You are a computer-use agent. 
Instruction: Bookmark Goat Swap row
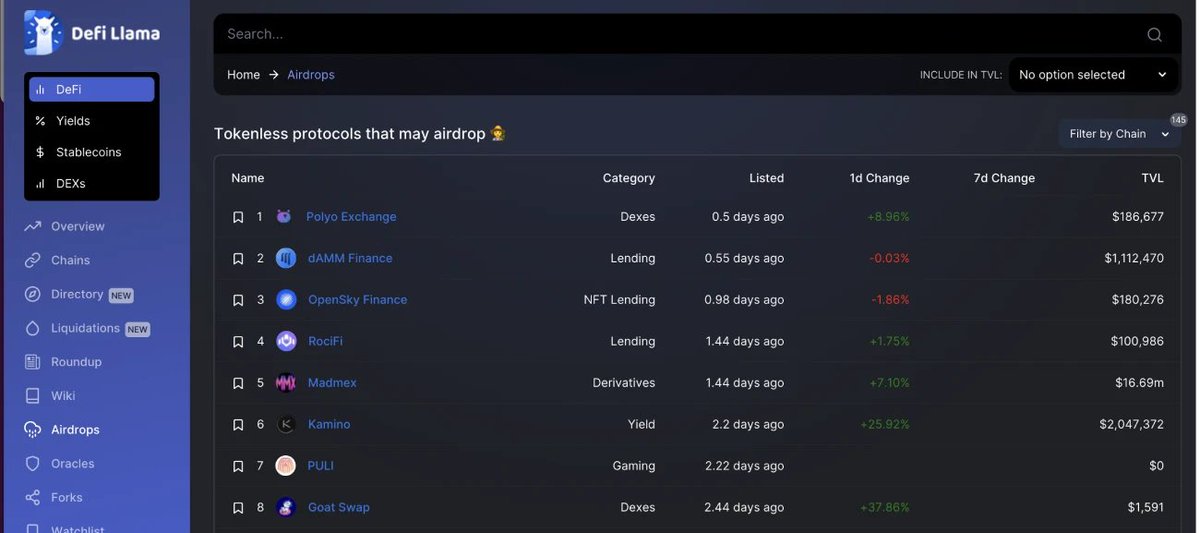tap(238, 507)
